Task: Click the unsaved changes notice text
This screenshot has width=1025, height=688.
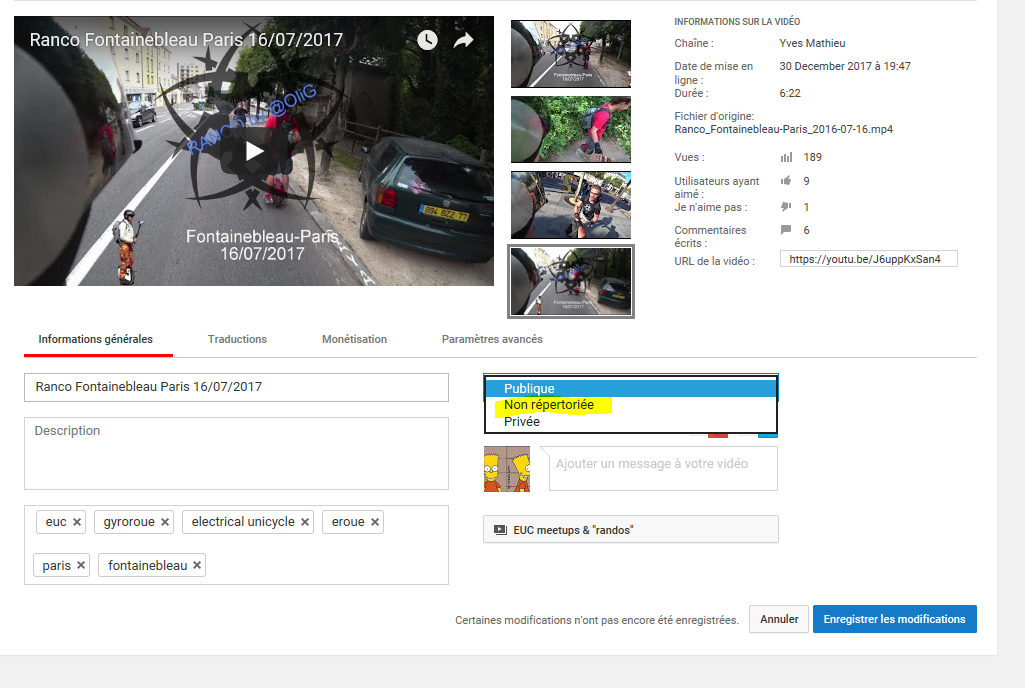Action: coord(597,620)
